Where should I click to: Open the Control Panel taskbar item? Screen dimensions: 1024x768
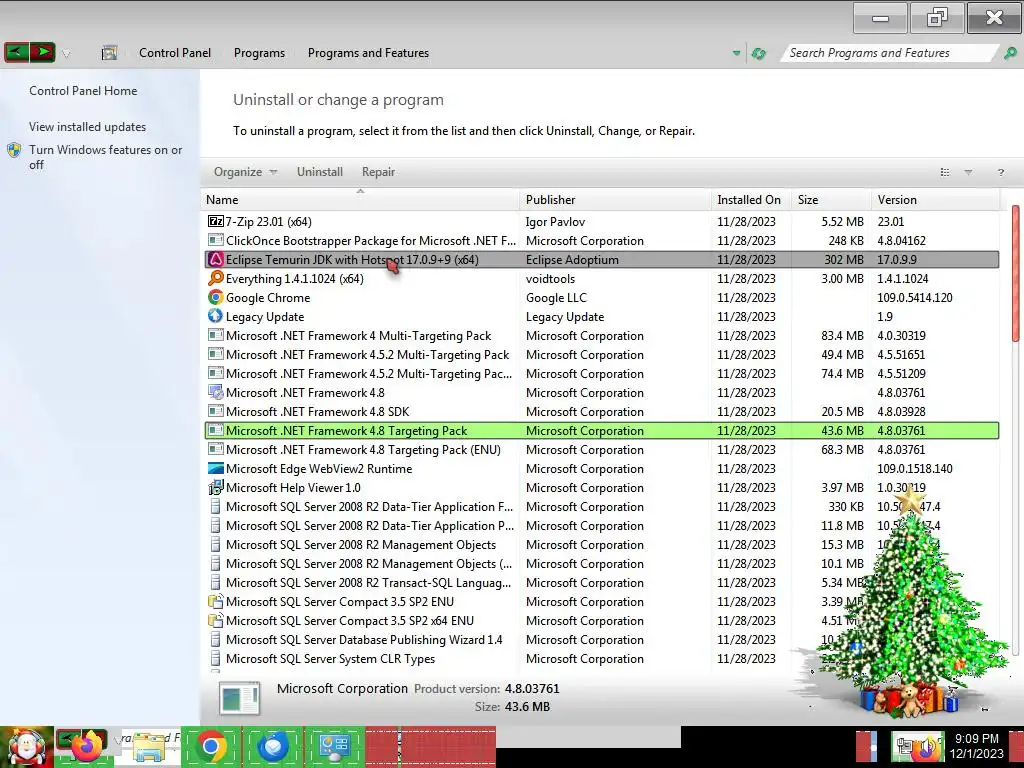(x=334, y=746)
